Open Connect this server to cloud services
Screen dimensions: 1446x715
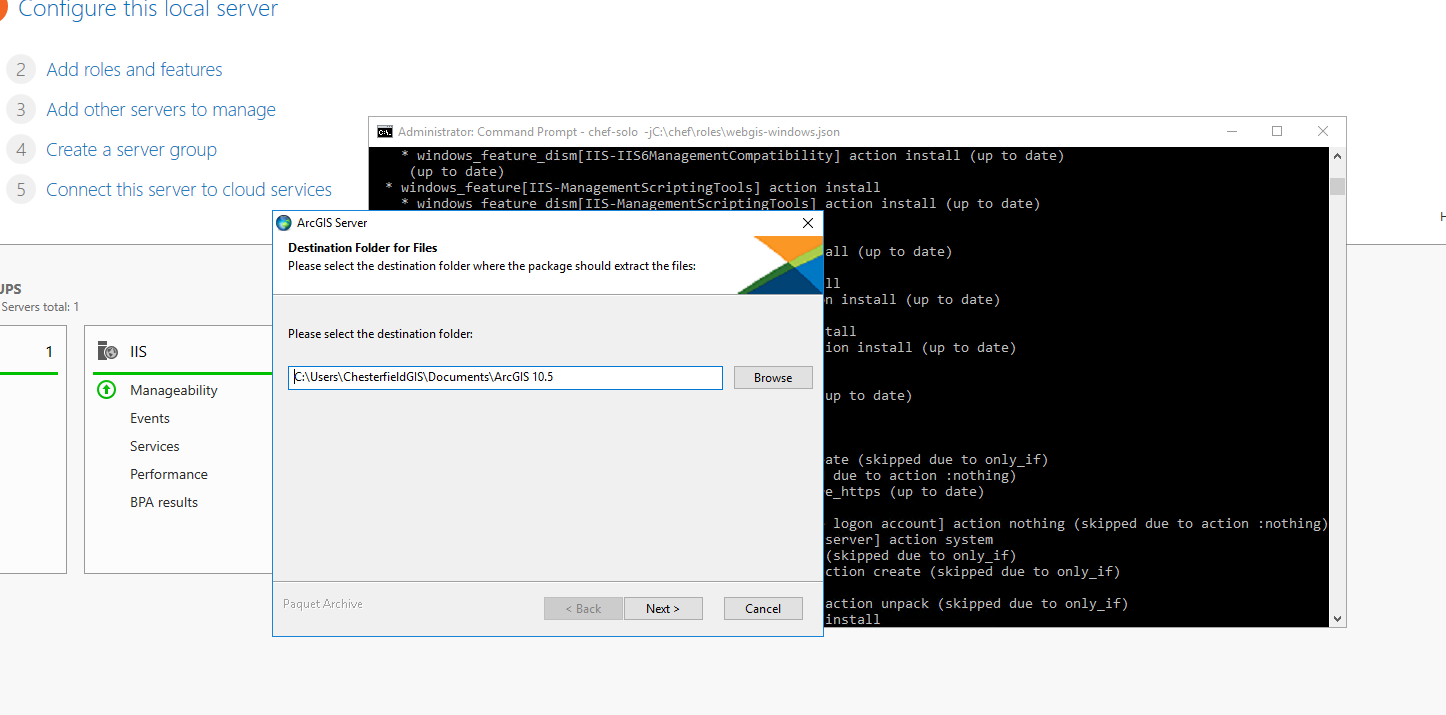click(x=189, y=189)
